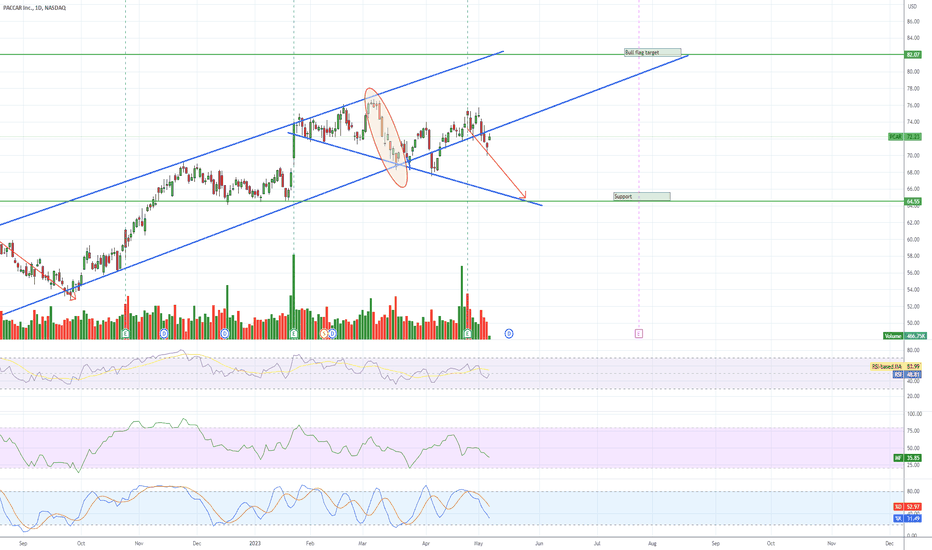This screenshot has width=932, height=550.
Task: Click the 82.07 price line tag
Action: [912, 55]
